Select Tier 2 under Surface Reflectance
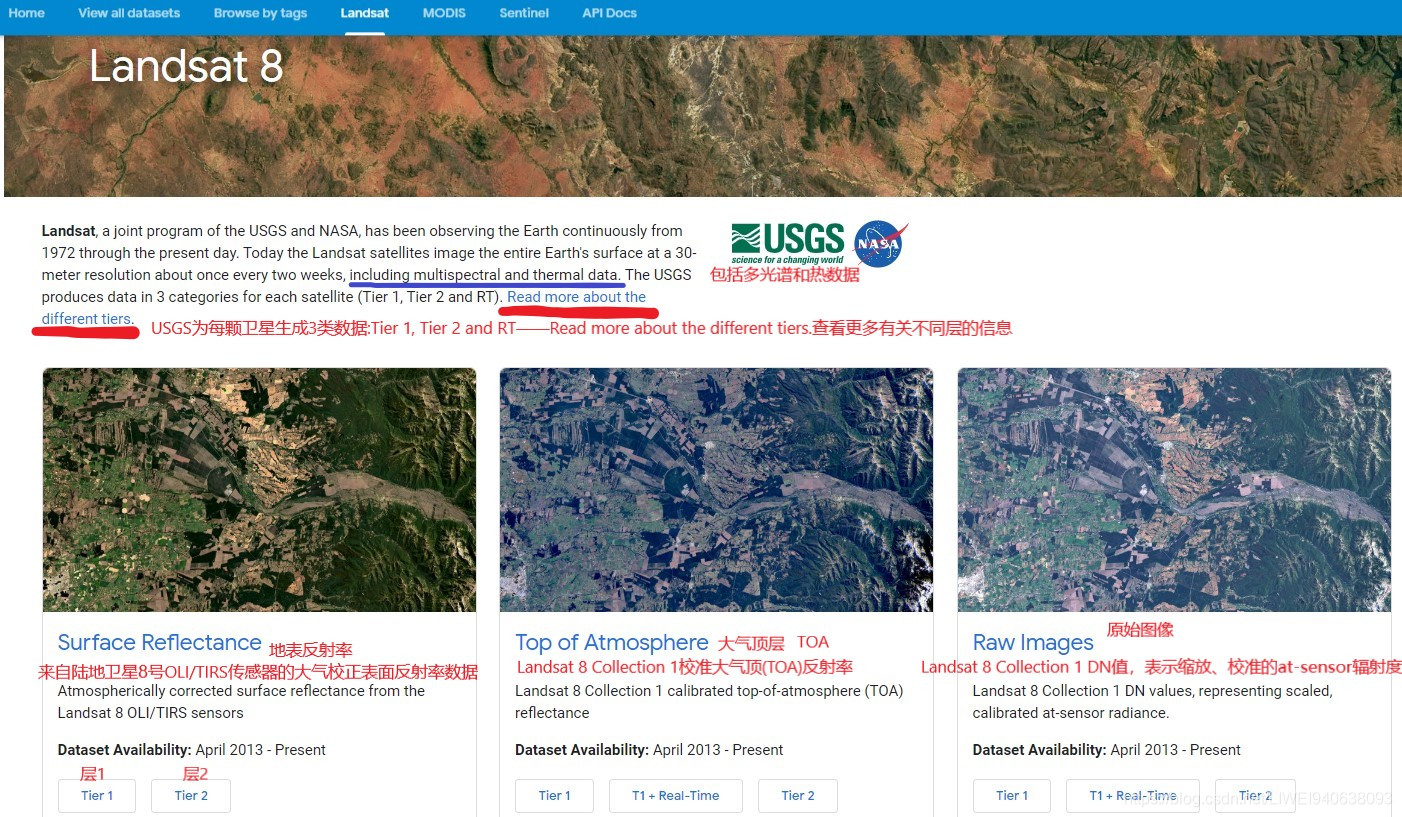Image resolution: width=1402 pixels, height=817 pixels. tap(191, 796)
